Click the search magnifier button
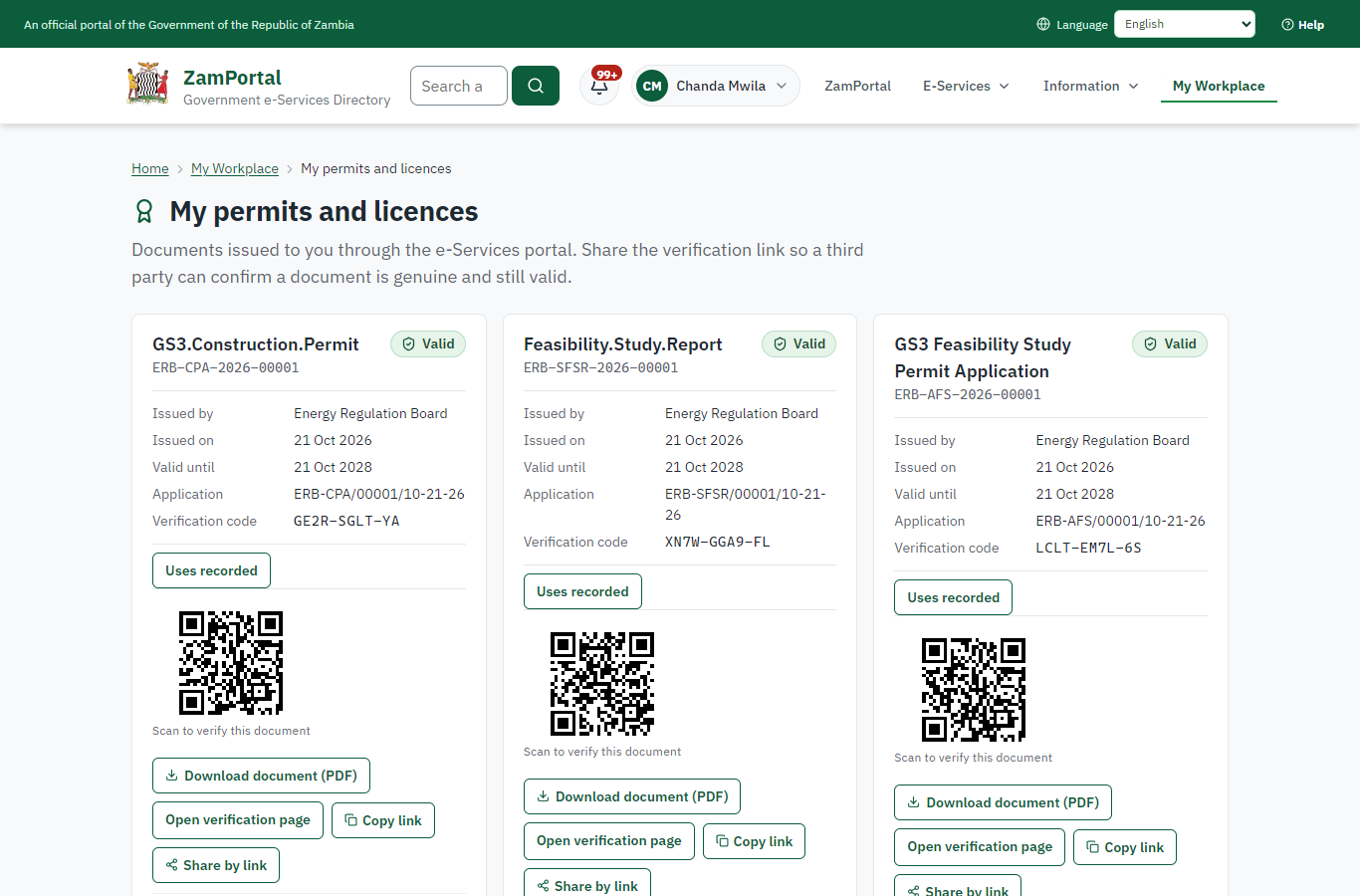The width and height of the screenshot is (1360, 896). (536, 86)
